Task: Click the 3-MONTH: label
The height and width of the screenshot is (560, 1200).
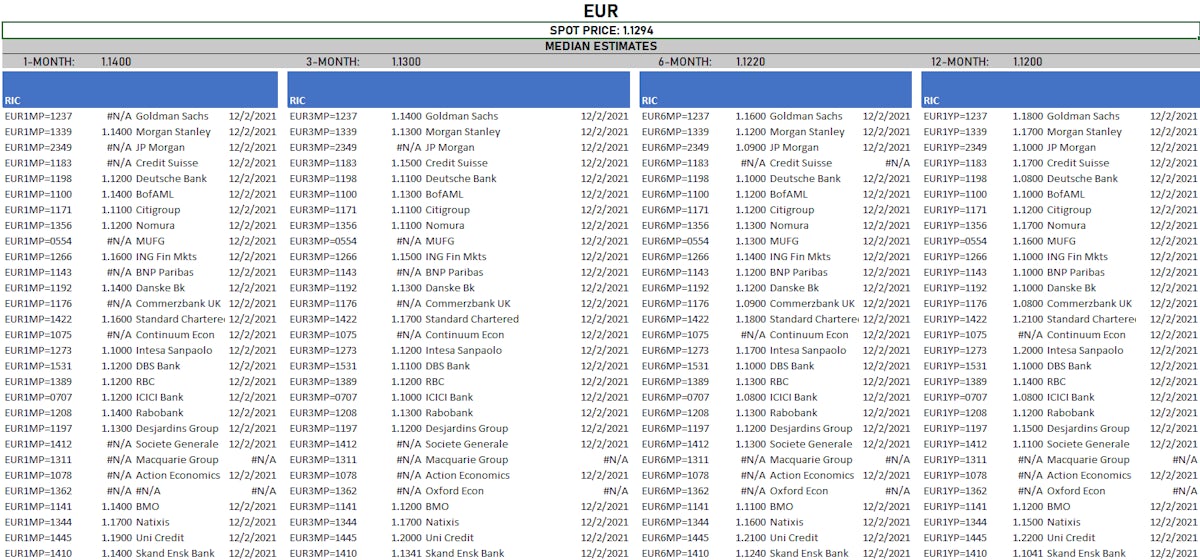Action: (x=333, y=62)
